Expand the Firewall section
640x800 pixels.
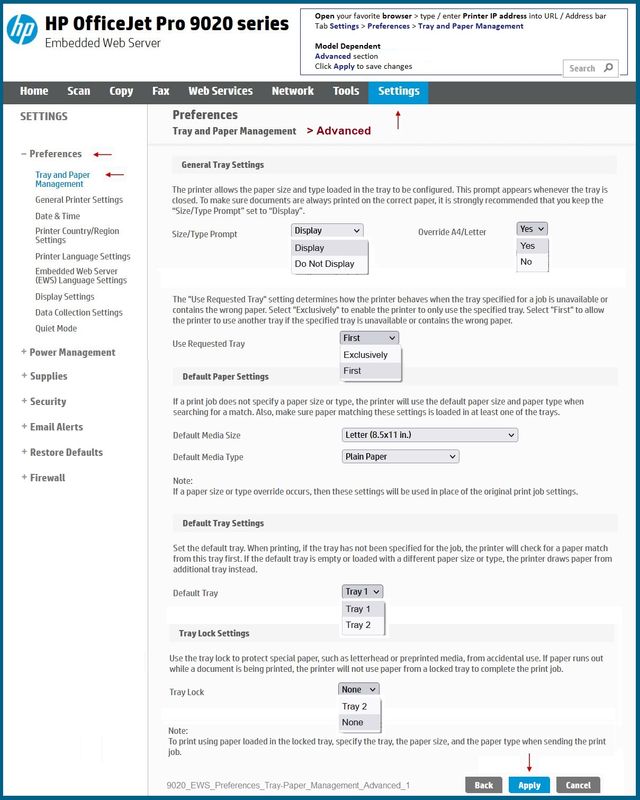(x=43, y=478)
